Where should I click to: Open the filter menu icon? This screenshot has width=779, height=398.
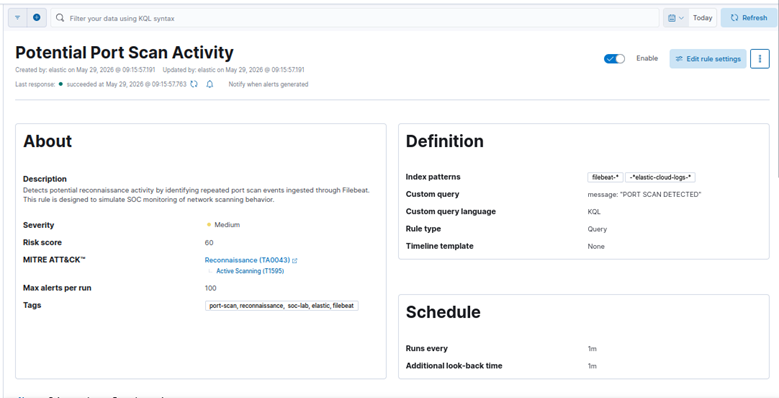point(17,18)
